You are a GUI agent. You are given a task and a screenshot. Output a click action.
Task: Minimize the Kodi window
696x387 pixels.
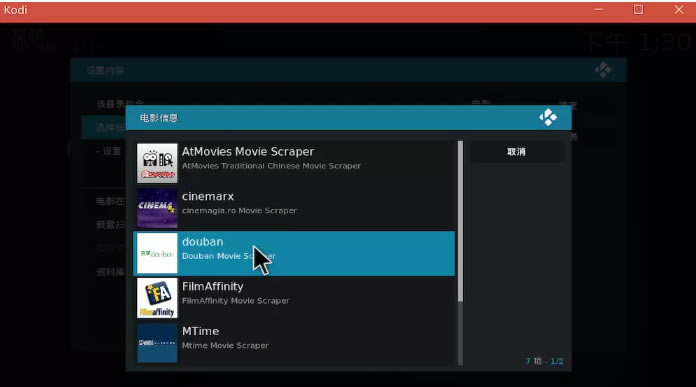tap(598, 10)
